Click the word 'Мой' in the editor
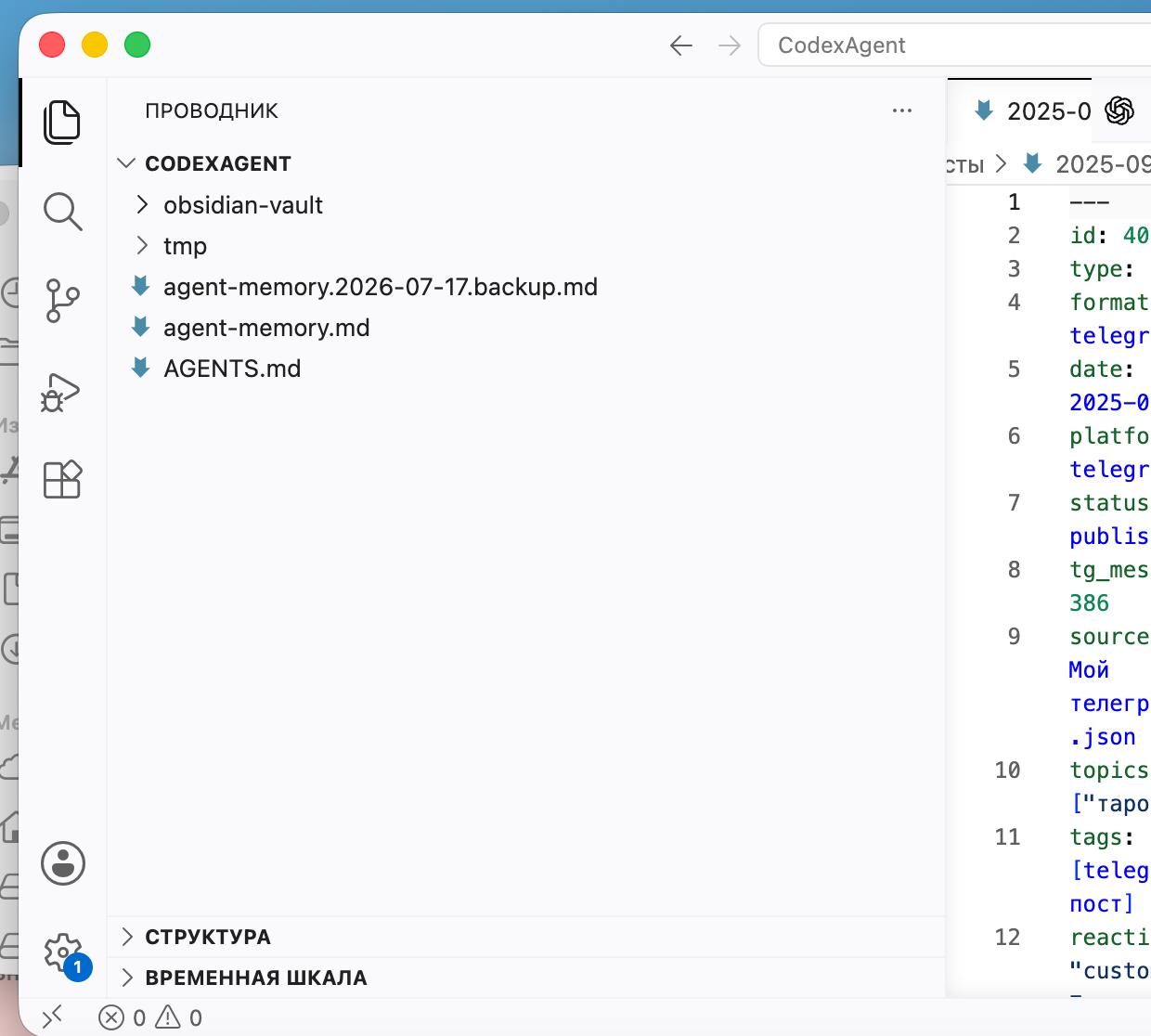1151x1036 pixels. coord(1089,670)
